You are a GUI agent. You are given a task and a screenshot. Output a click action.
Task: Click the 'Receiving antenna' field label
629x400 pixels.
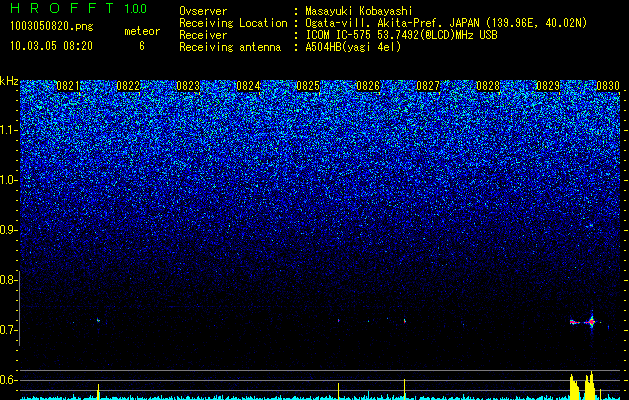click(230, 47)
